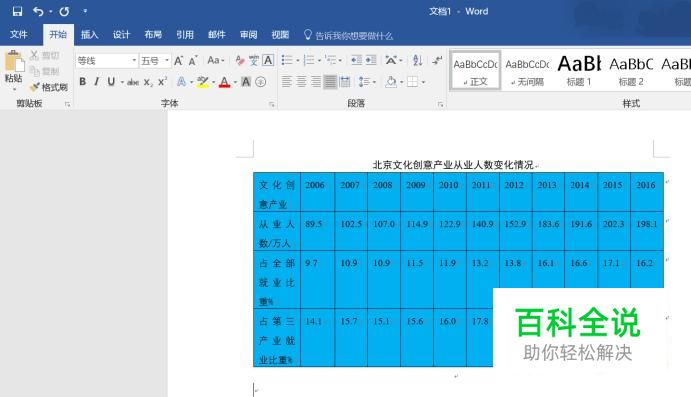
Task: Apply bullet list formatting
Action: [x=287, y=60]
